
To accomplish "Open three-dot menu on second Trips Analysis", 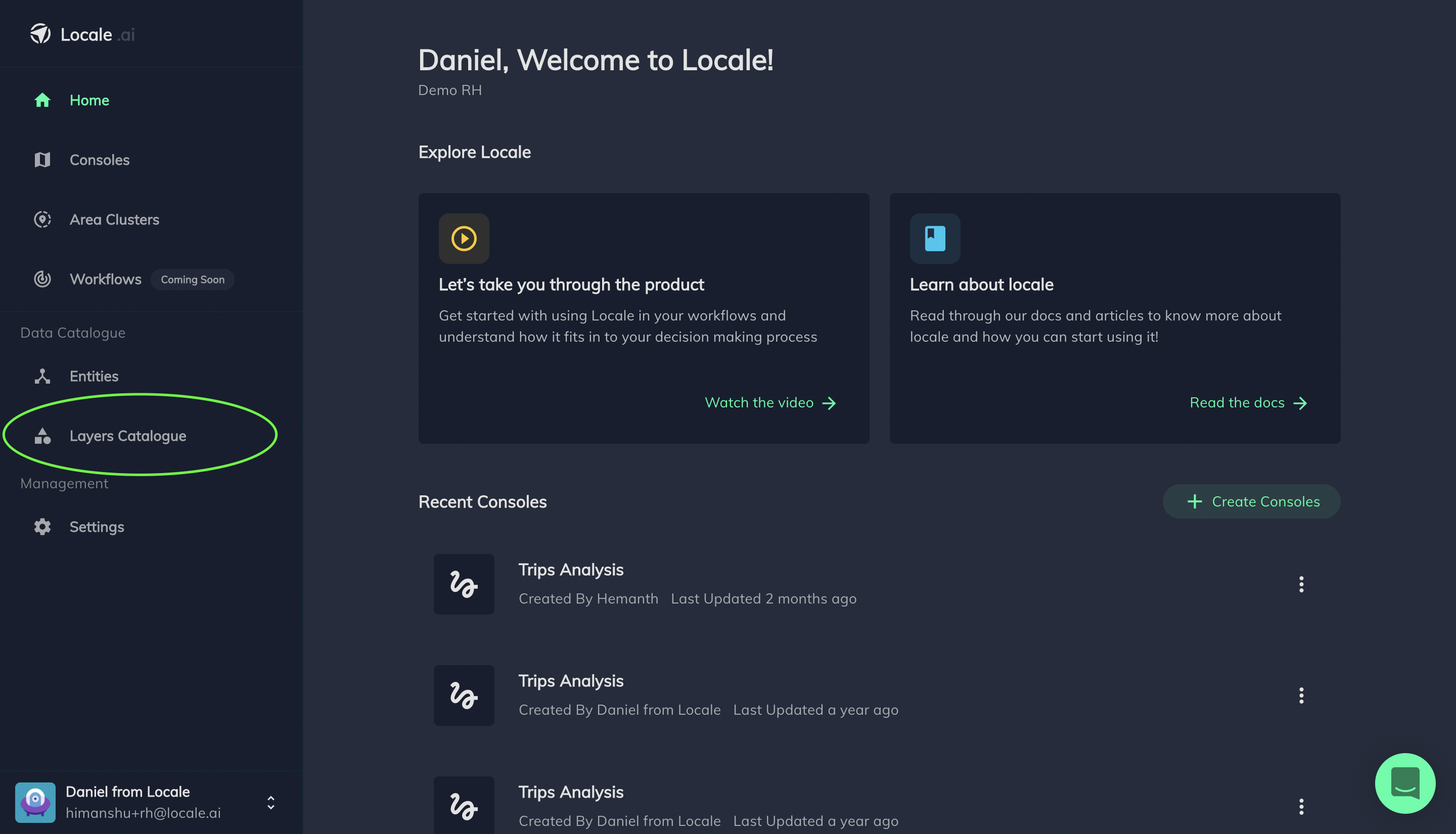I will pos(1301,696).
